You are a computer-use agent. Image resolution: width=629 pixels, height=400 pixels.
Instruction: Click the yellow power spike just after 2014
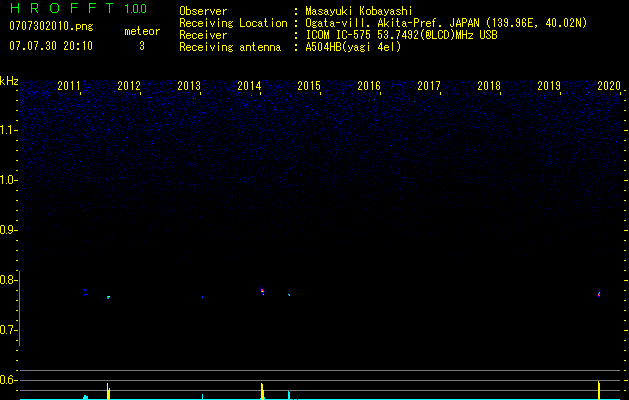[x=262, y=391]
